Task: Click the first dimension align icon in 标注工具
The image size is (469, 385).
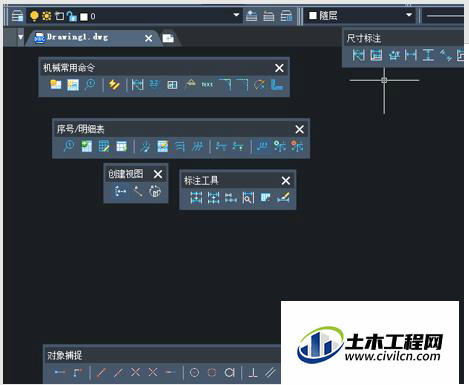Action: pyautogui.click(x=196, y=198)
